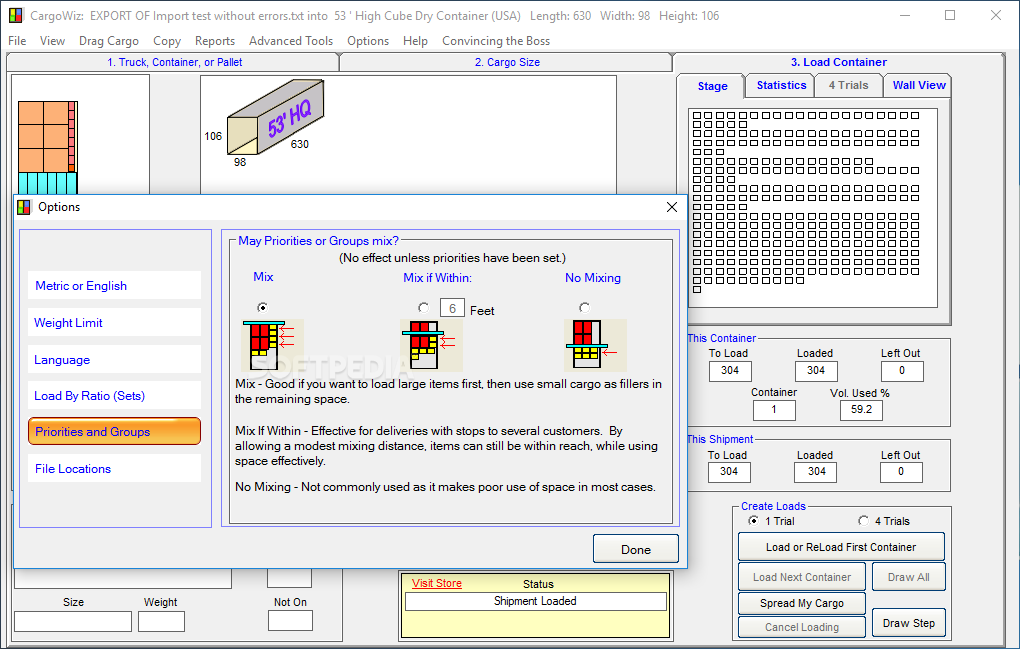Select the Mix if Within radio button

click(x=423, y=307)
